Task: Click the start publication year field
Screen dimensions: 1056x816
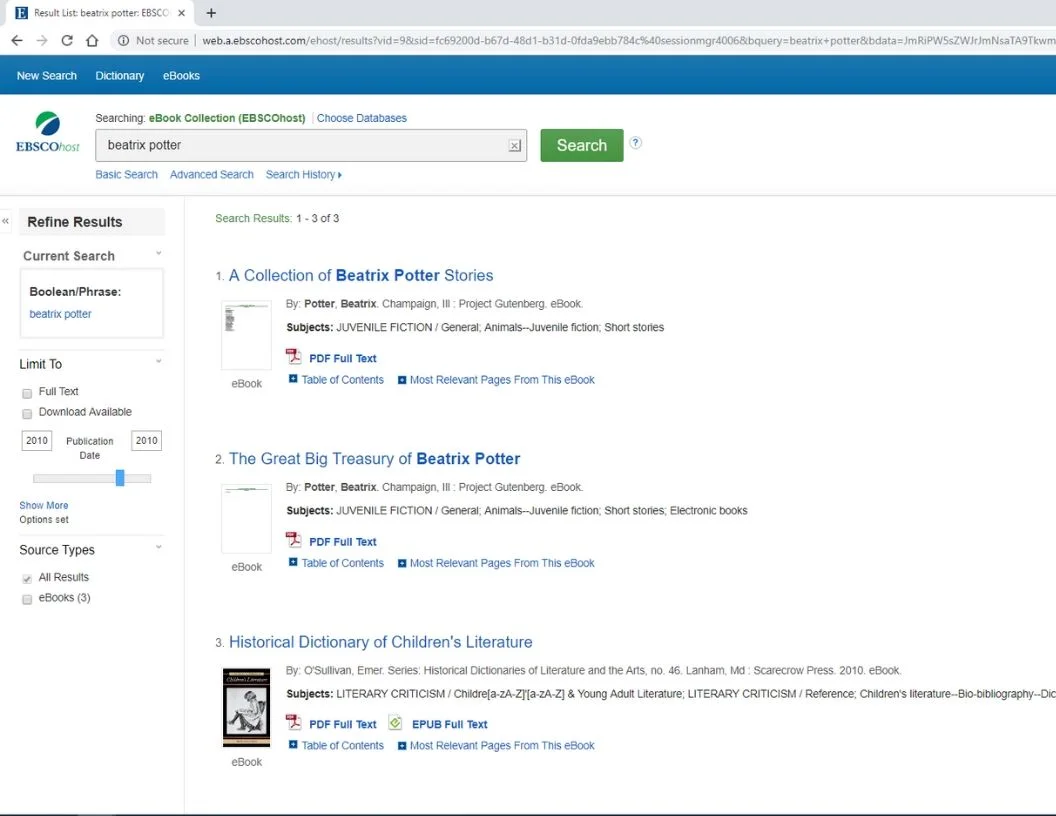Action: 36,440
